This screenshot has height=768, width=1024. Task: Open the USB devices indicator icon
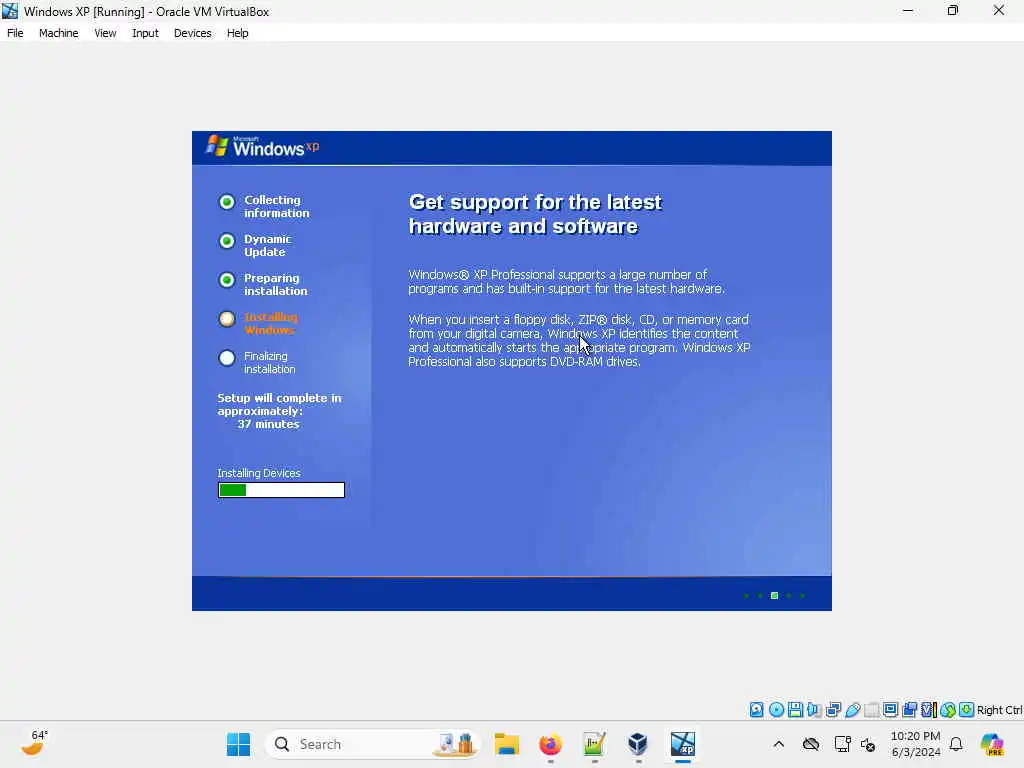(852, 710)
